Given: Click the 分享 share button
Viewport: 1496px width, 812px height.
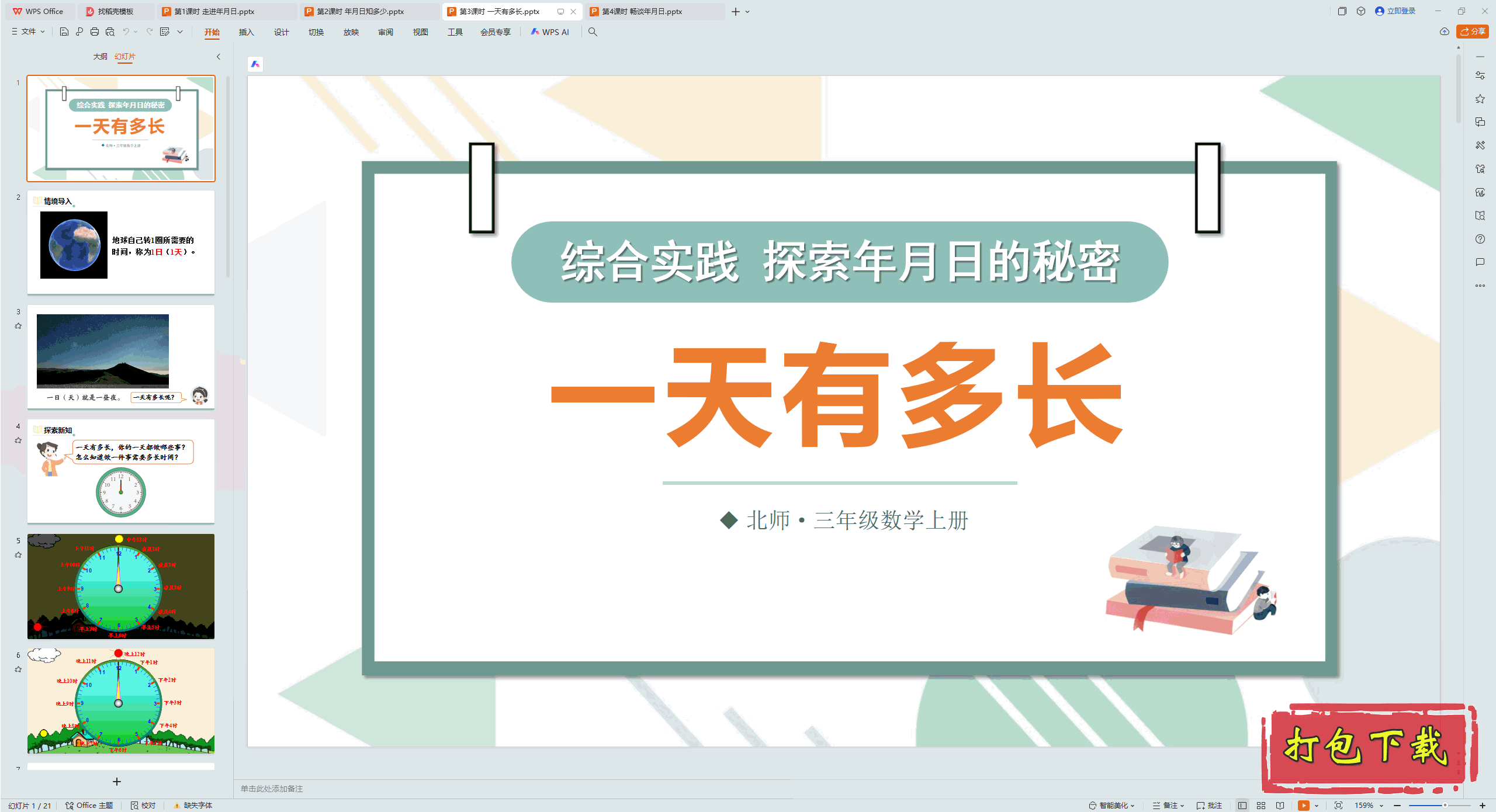Looking at the screenshot, I should pyautogui.click(x=1473, y=32).
